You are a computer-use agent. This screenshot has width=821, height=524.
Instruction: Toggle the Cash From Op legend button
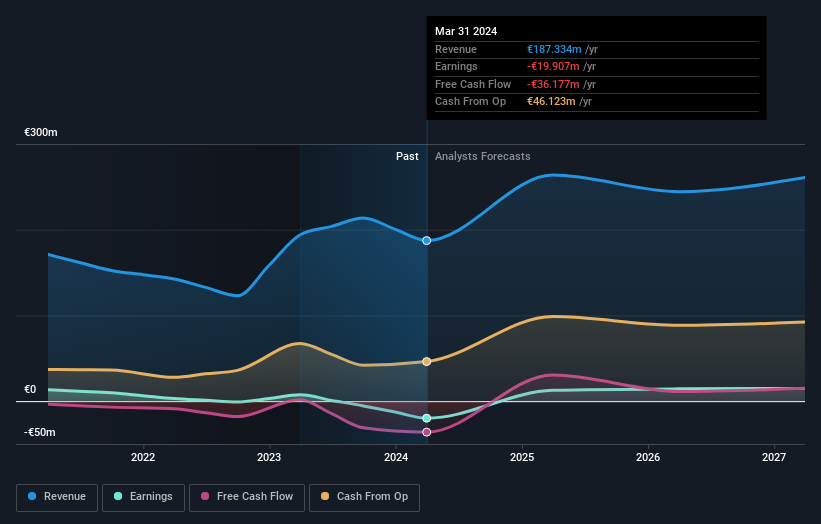point(364,497)
